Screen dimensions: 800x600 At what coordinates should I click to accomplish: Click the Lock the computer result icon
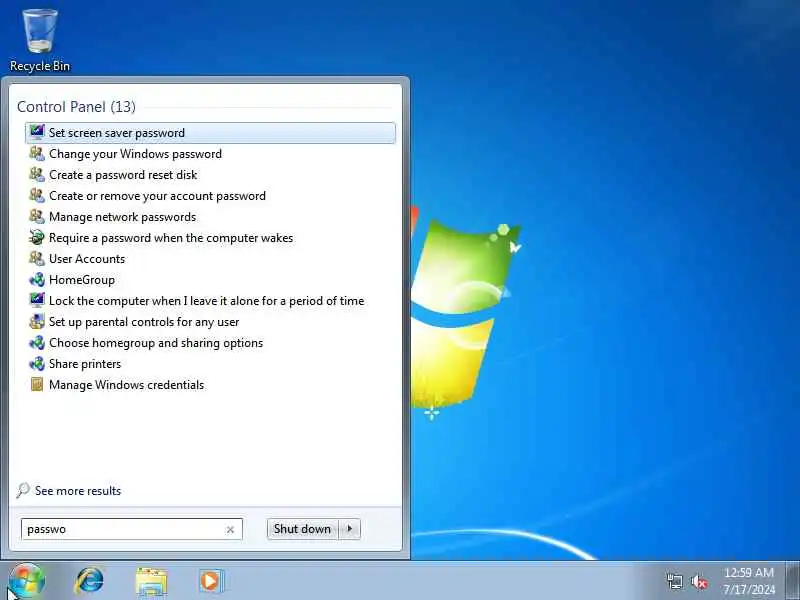[37, 301]
